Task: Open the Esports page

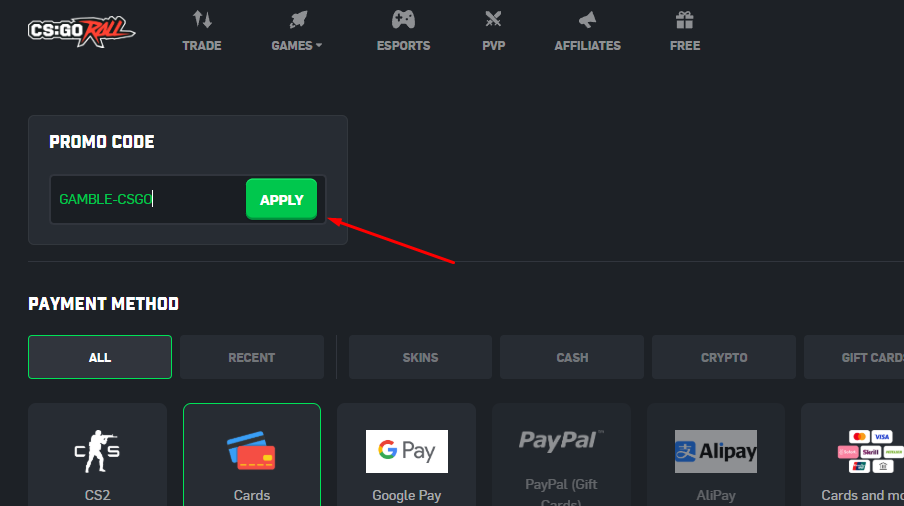Action: [x=403, y=46]
